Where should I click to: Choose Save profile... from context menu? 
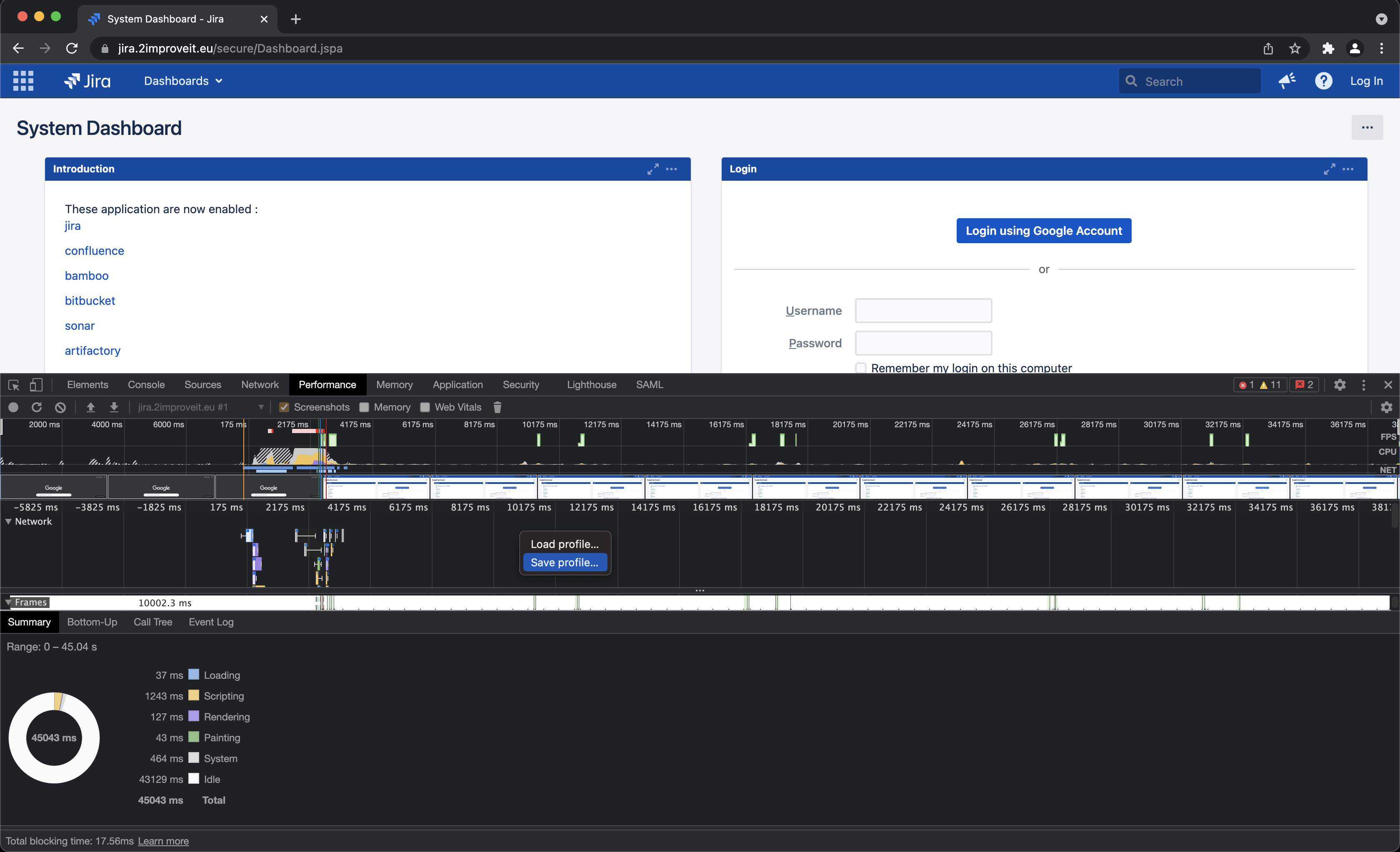tap(565, 562)
